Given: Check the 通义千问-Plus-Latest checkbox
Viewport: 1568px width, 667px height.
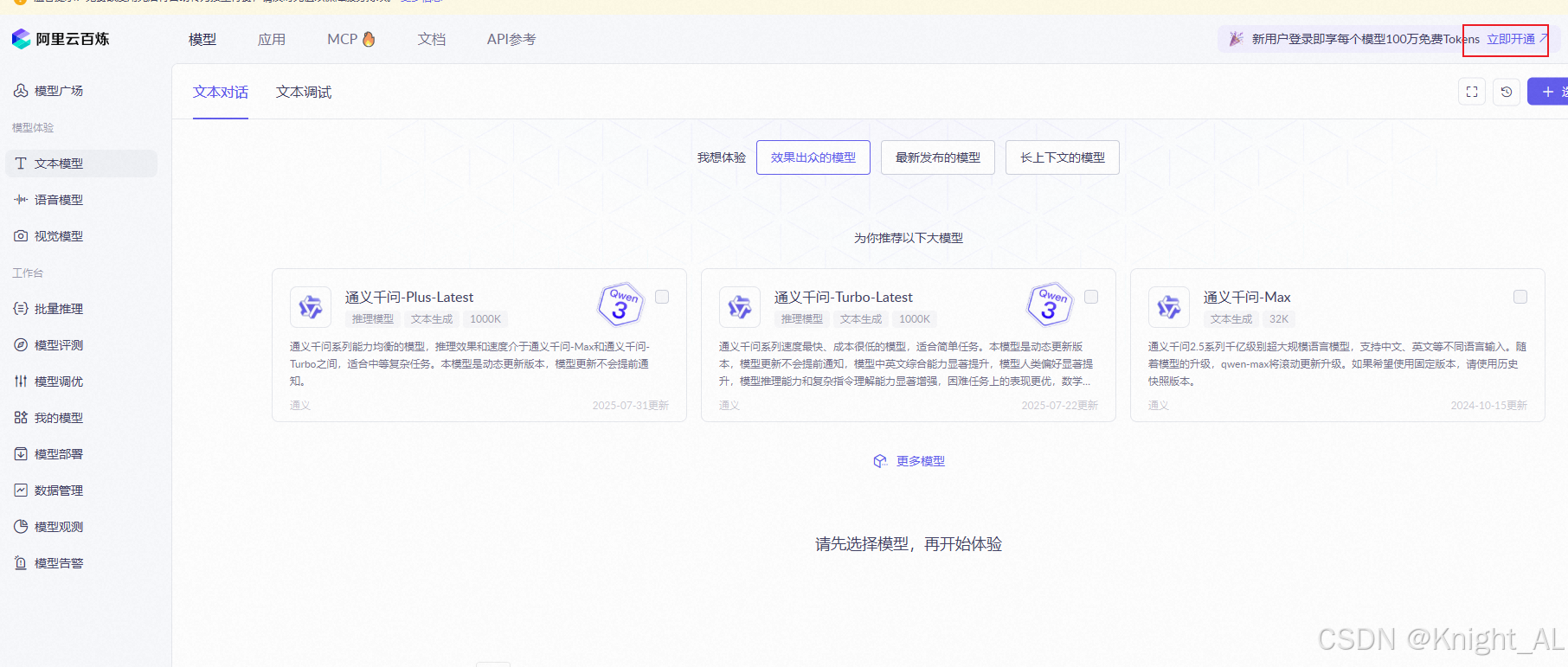Looking at the screenshot, I should click(x=662, y=297).
